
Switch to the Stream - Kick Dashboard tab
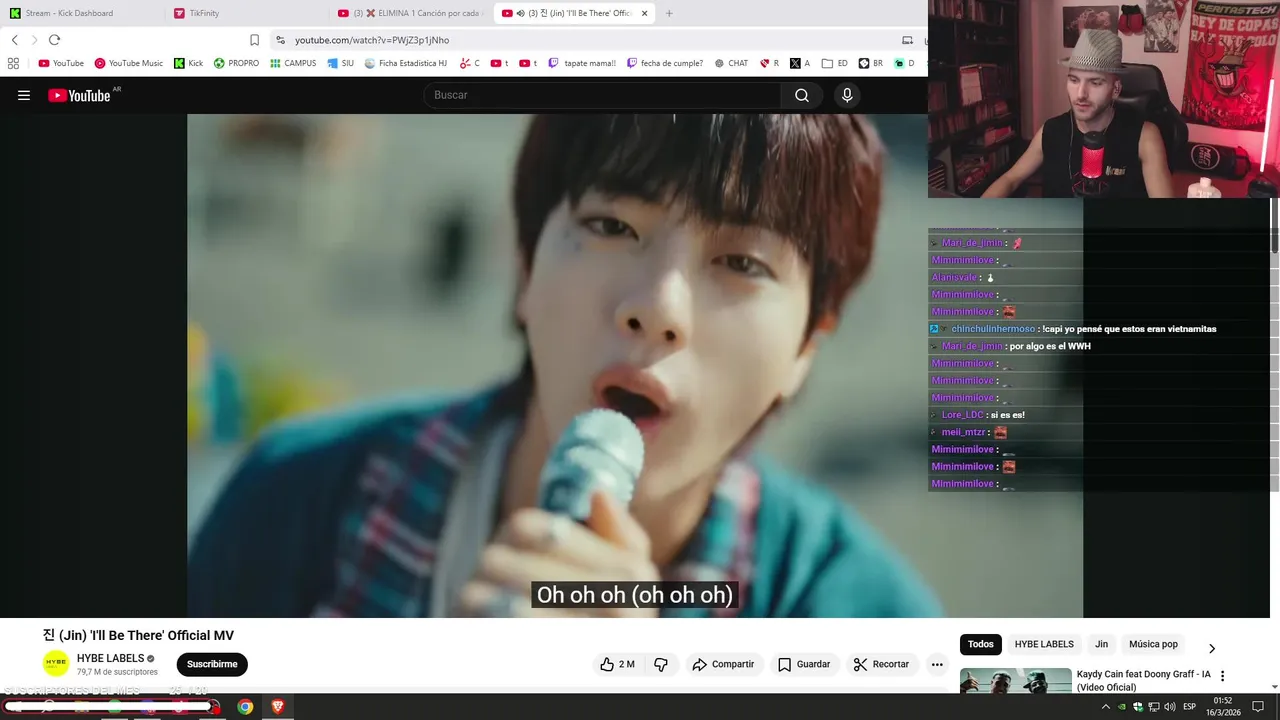point(82,13)
